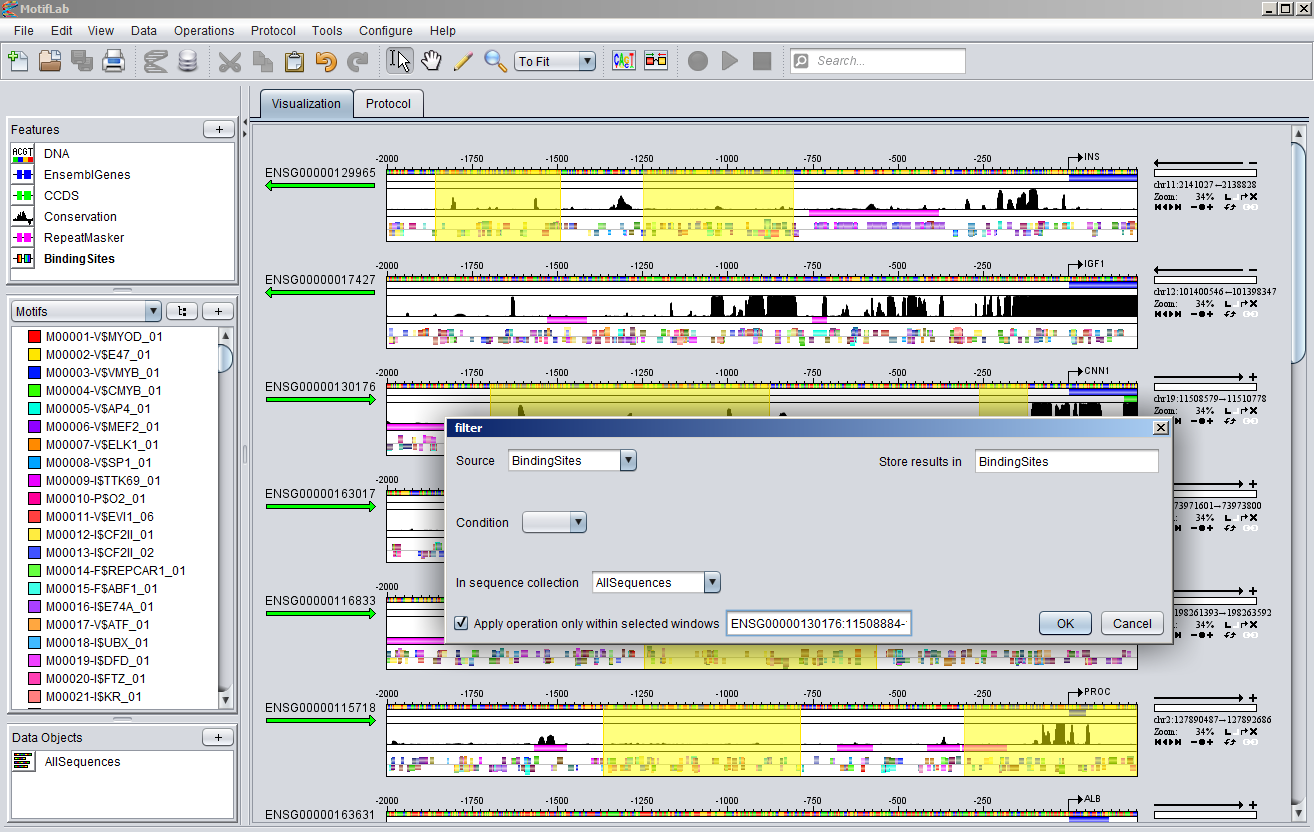Screen dimensions: 1314x832
Task: Click the red swatch for M00001-V$MYOD_01
Action: (34, 337)
